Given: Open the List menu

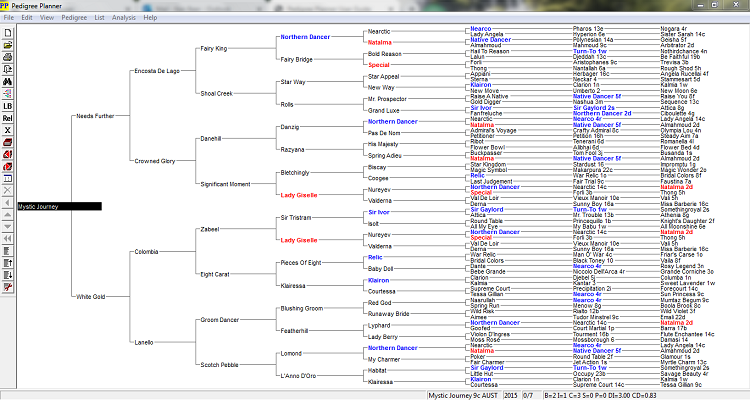Looking at the screenshot, I should pos(99,18).
